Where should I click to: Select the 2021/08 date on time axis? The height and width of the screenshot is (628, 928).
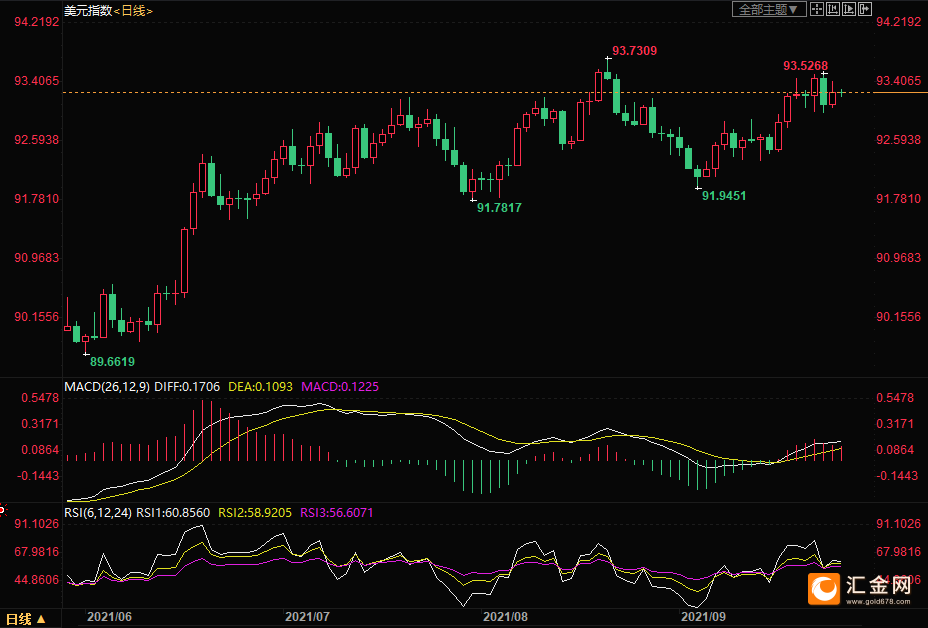pos(505,617)
